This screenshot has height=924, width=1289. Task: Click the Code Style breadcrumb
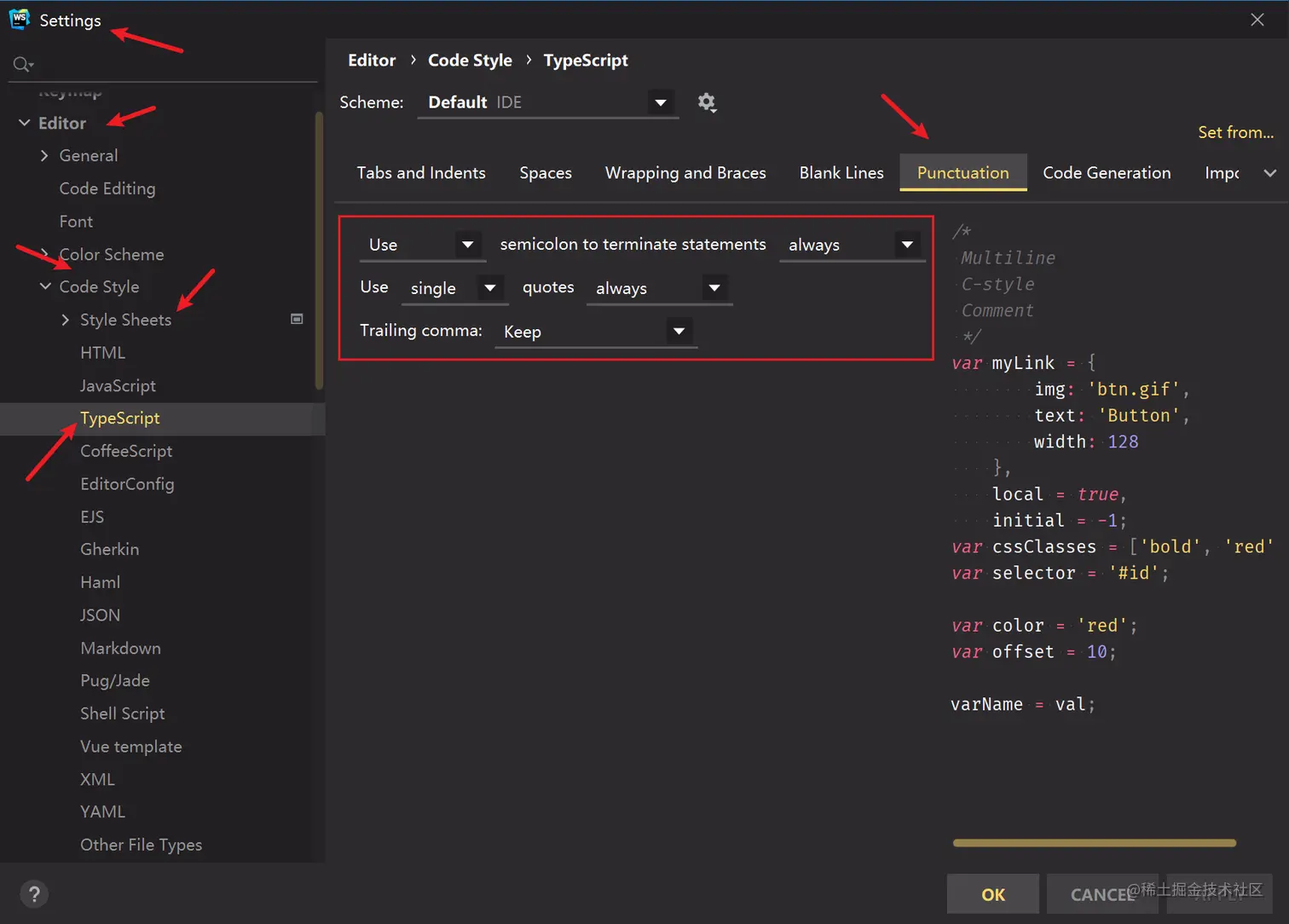click(470, 61)
